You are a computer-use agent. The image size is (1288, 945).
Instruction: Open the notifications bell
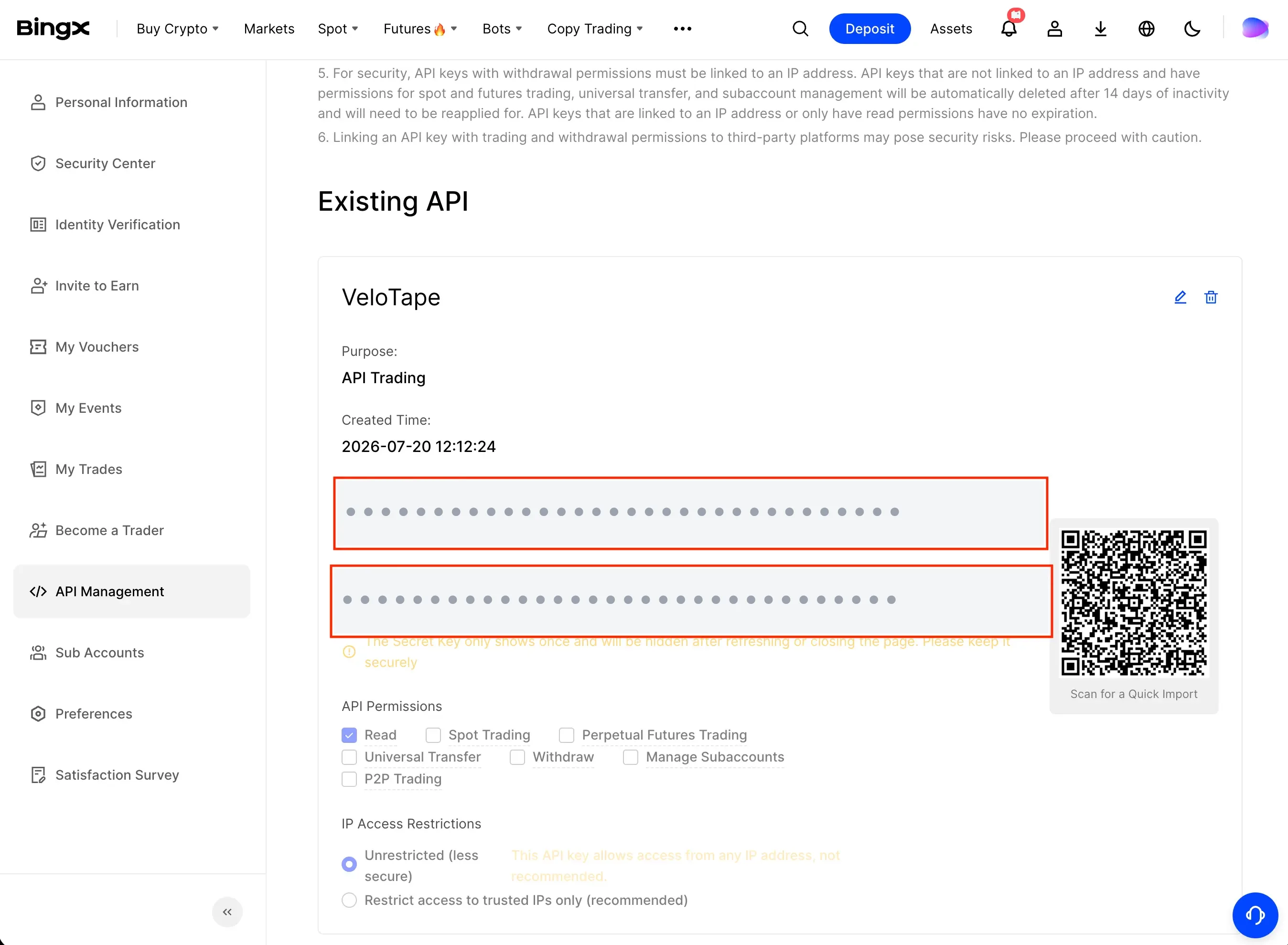[1009, 29]
